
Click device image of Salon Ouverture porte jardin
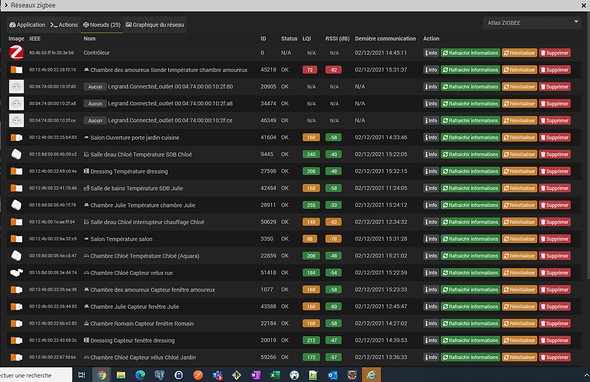pyautogui.click(x=16, y=137)
